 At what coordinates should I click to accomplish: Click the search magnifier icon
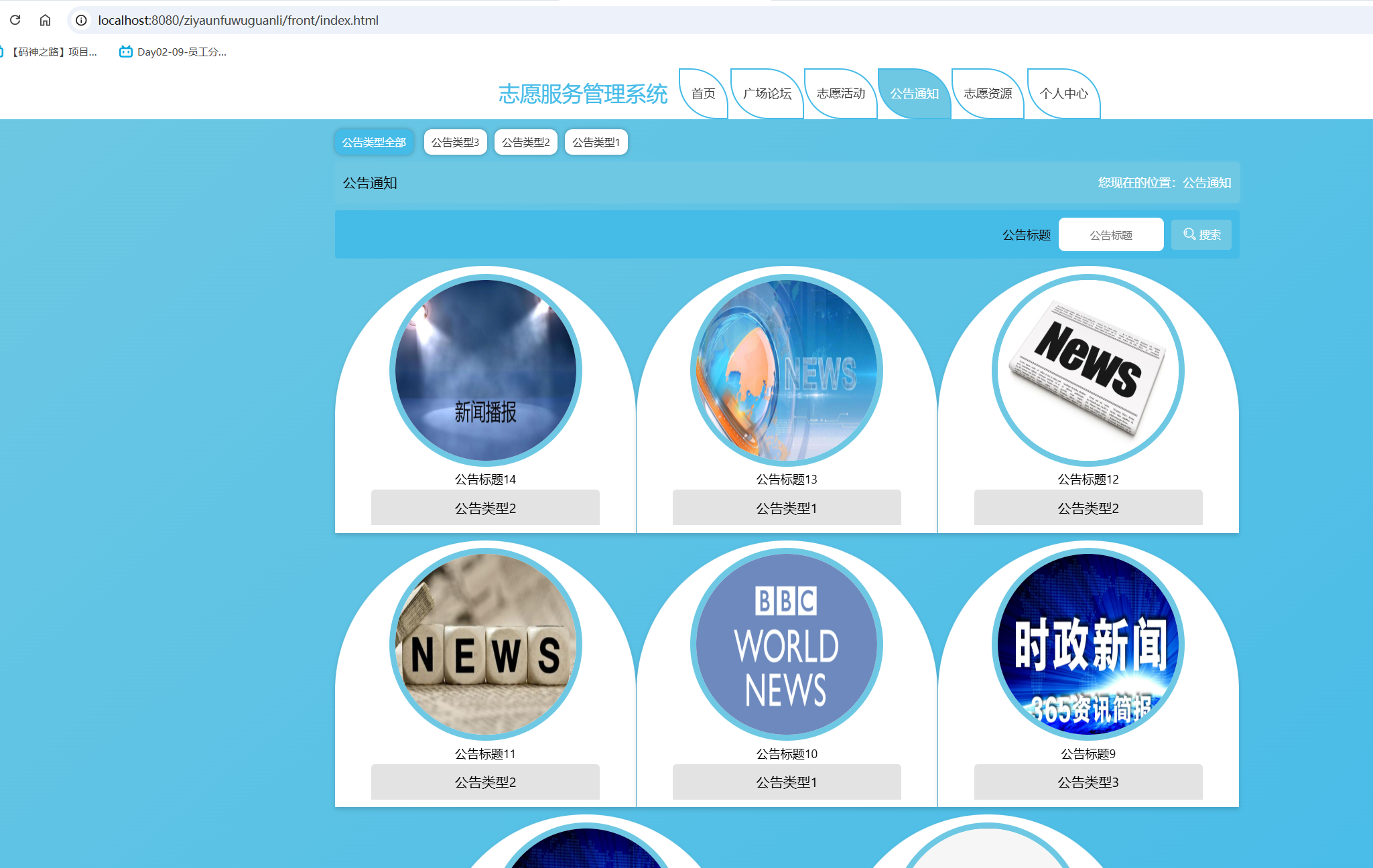coord(1189,234)
